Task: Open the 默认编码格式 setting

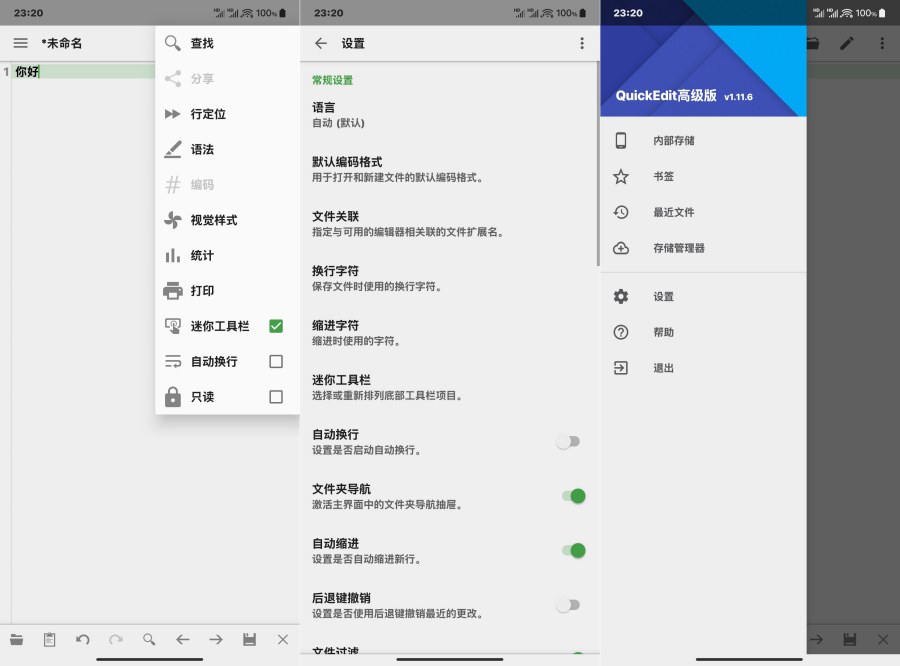Action: (x=449, y=169)
